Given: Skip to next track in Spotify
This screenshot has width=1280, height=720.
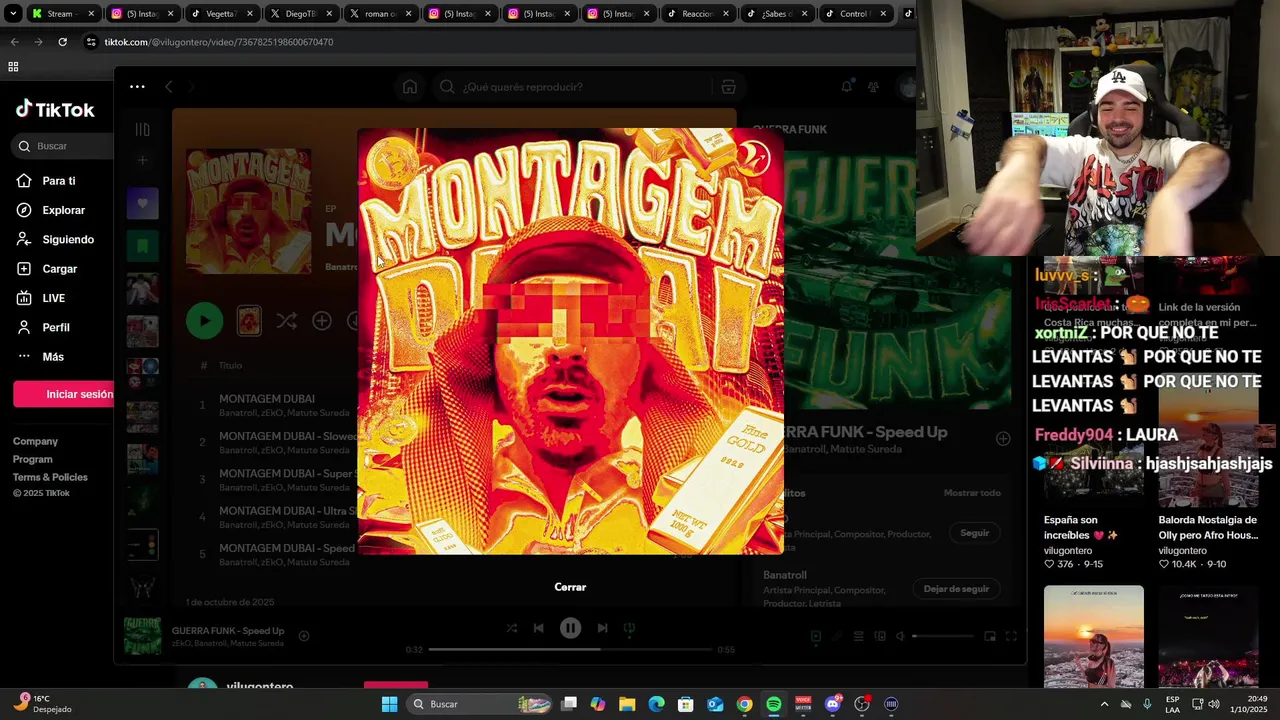Looking at the screenshot, I should click(x=602, y=628).
